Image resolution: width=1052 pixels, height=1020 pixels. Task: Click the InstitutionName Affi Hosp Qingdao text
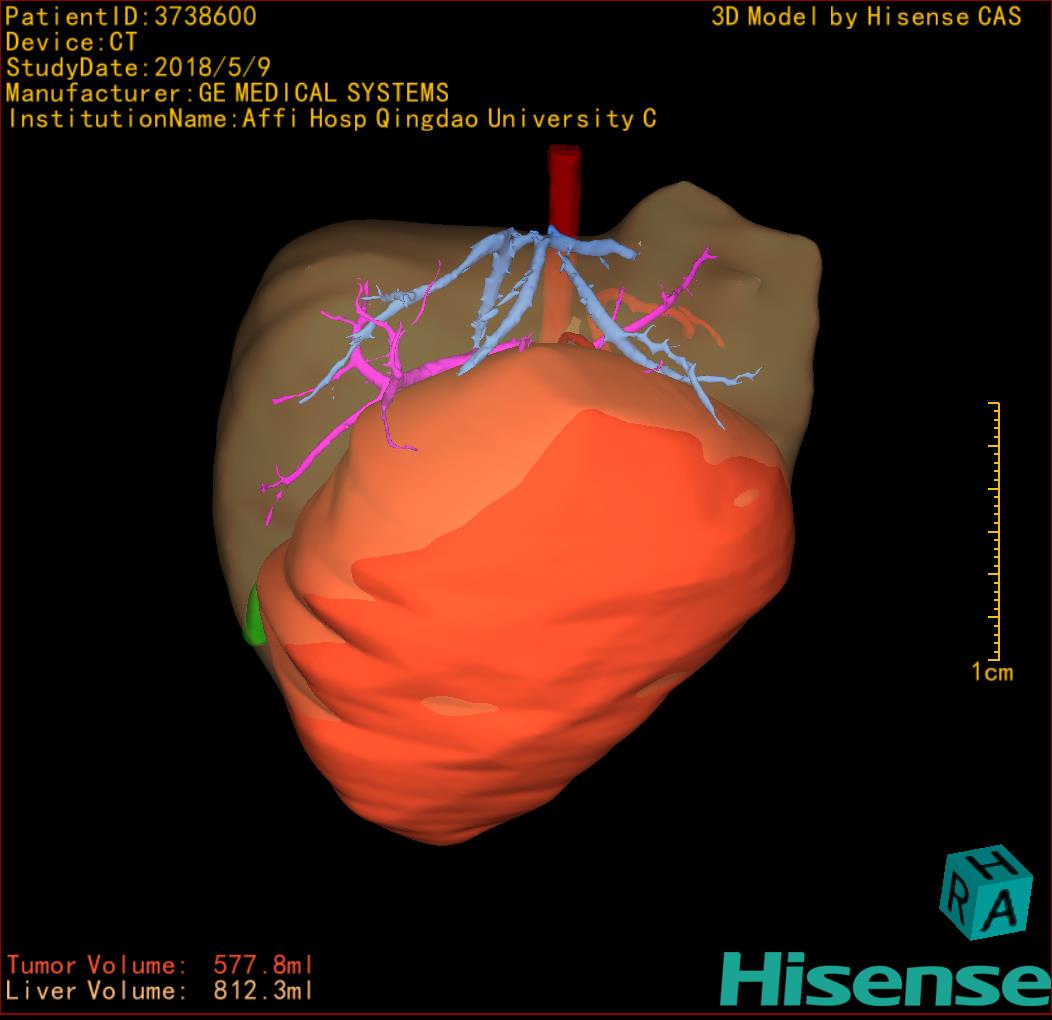[331, 119]
